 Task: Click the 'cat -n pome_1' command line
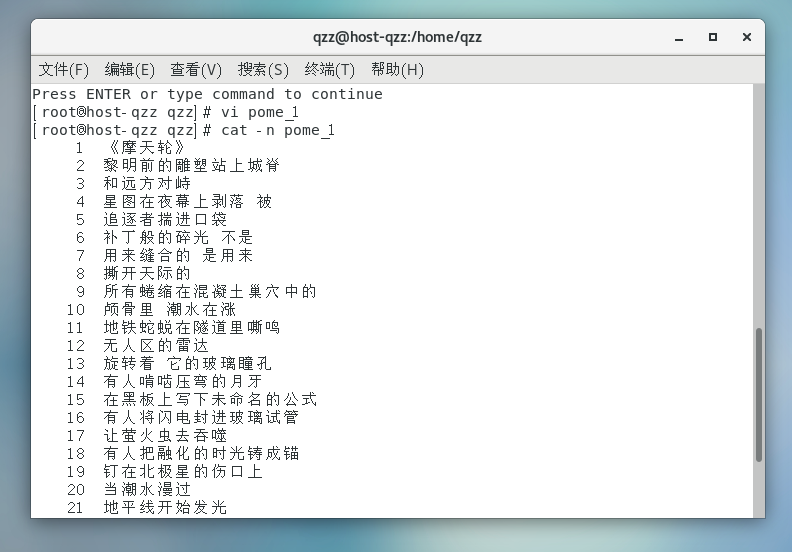[x=183, y=130]
